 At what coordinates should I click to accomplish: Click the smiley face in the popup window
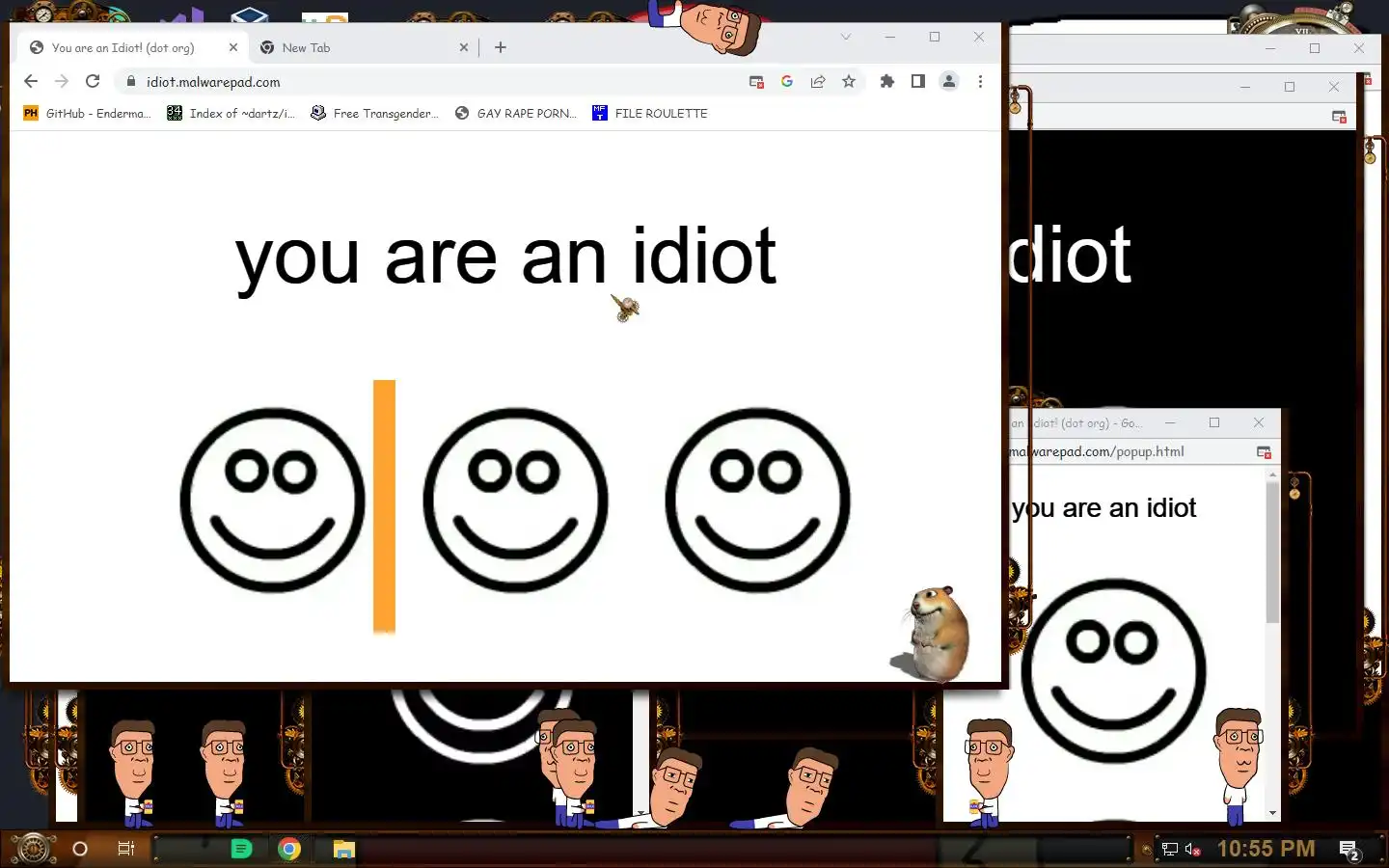(x=1113, y=670)
